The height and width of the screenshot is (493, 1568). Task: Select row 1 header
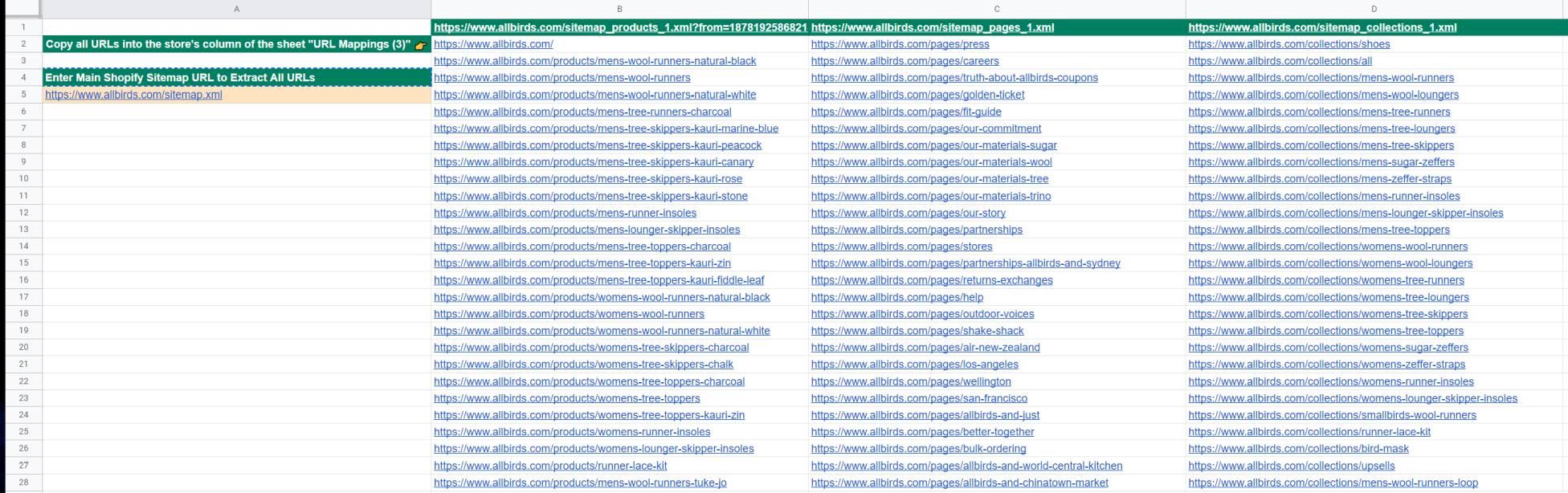23,27
